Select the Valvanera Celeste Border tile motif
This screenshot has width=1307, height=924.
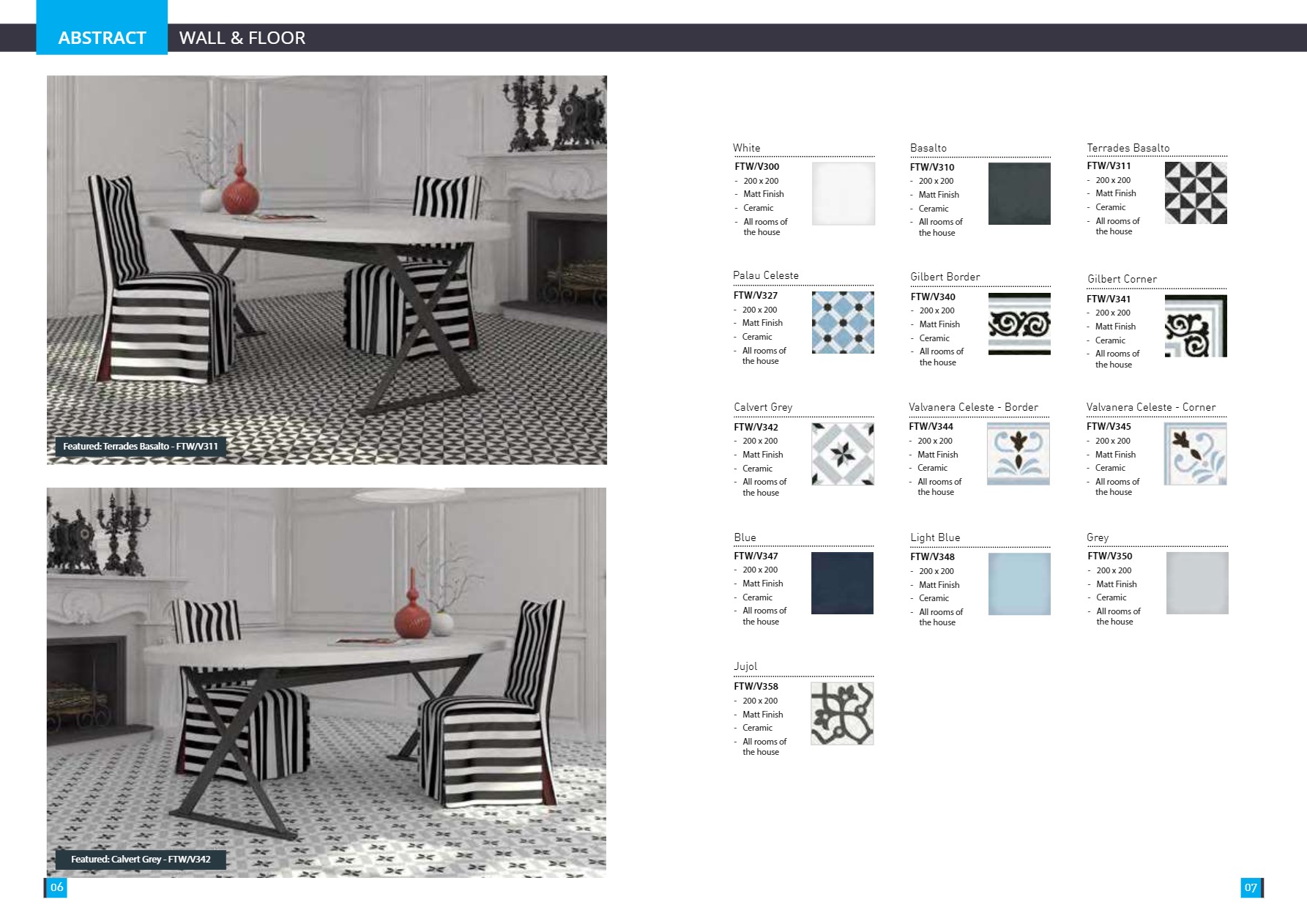click(x=1019, y=454)
